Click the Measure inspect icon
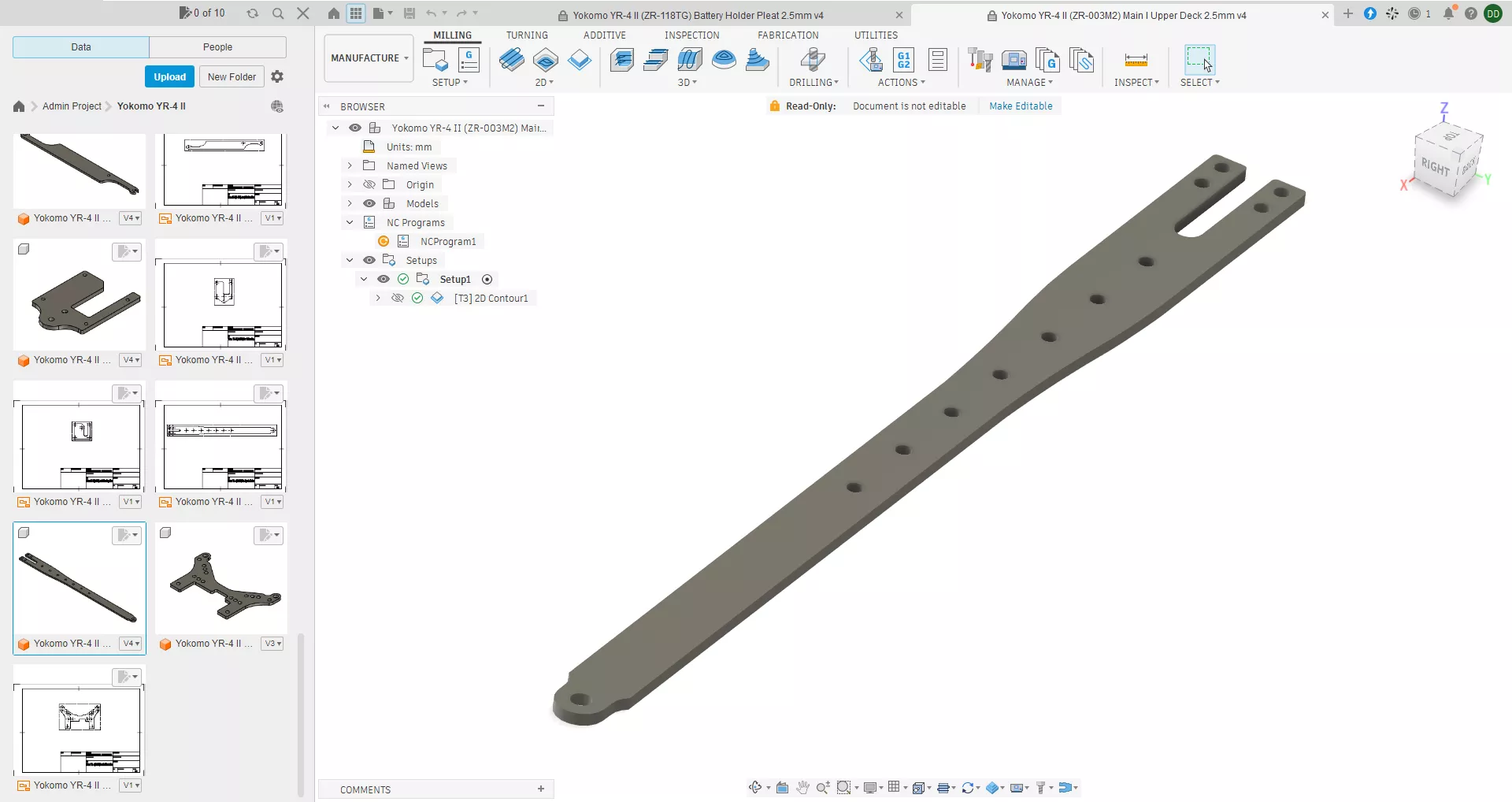The image size is (1512, 802). 1136,60
